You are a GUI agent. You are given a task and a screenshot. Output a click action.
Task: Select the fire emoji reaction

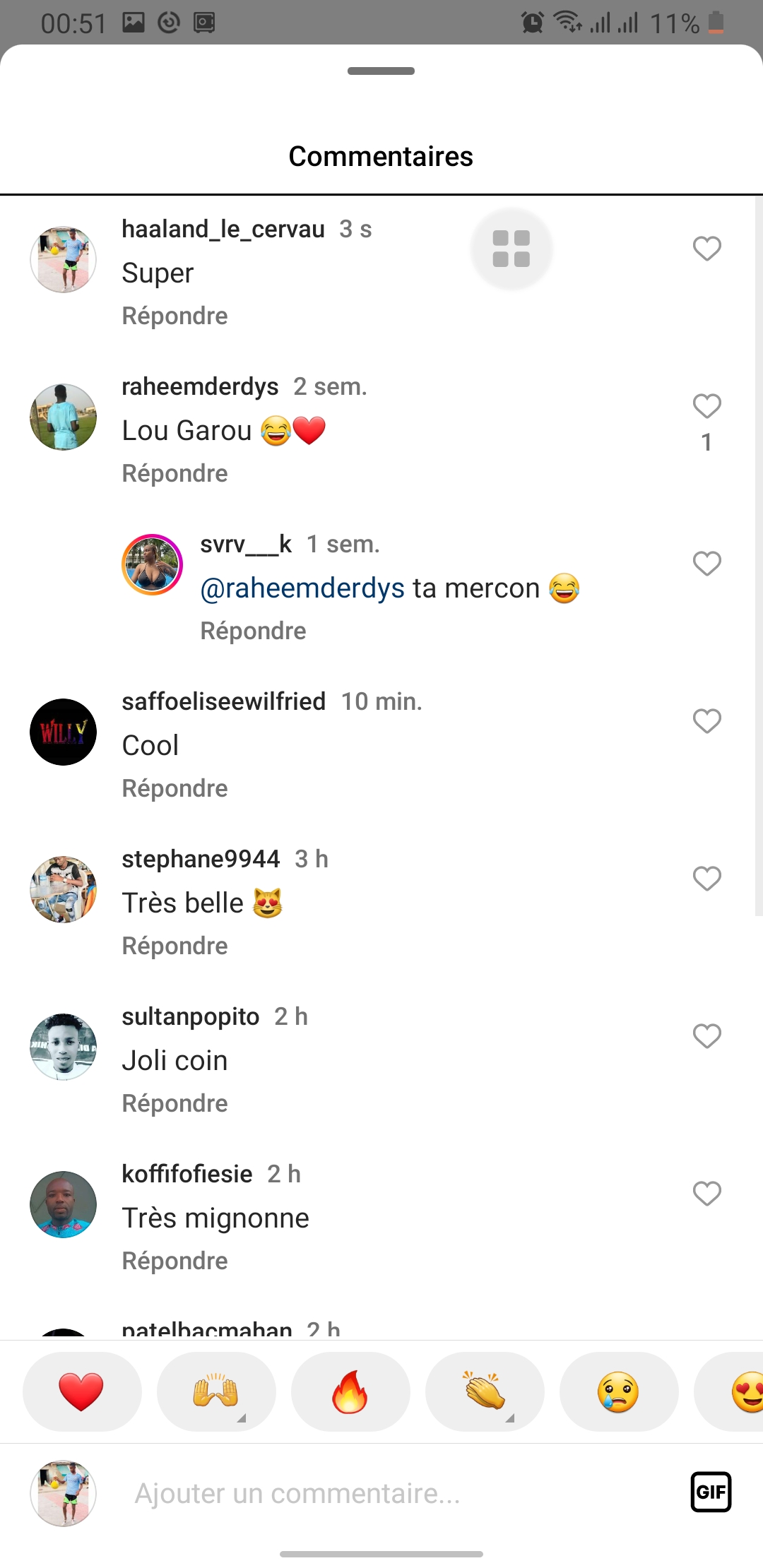click(x=350, y=1392)
